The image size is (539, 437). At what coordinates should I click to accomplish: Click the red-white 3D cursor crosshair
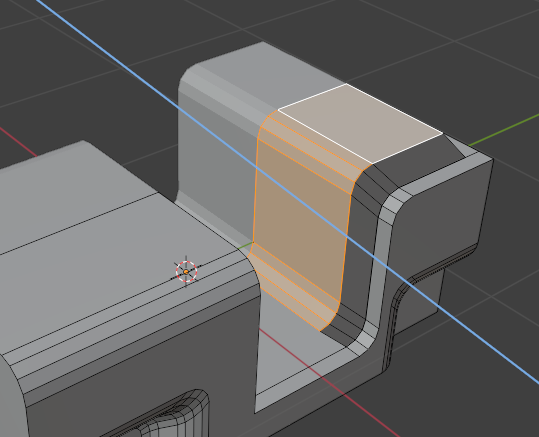186,272
